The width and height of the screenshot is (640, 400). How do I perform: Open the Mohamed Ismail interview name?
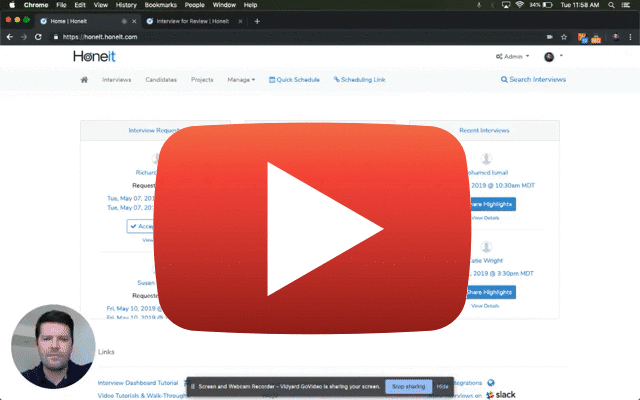click(x=488, y=173)
